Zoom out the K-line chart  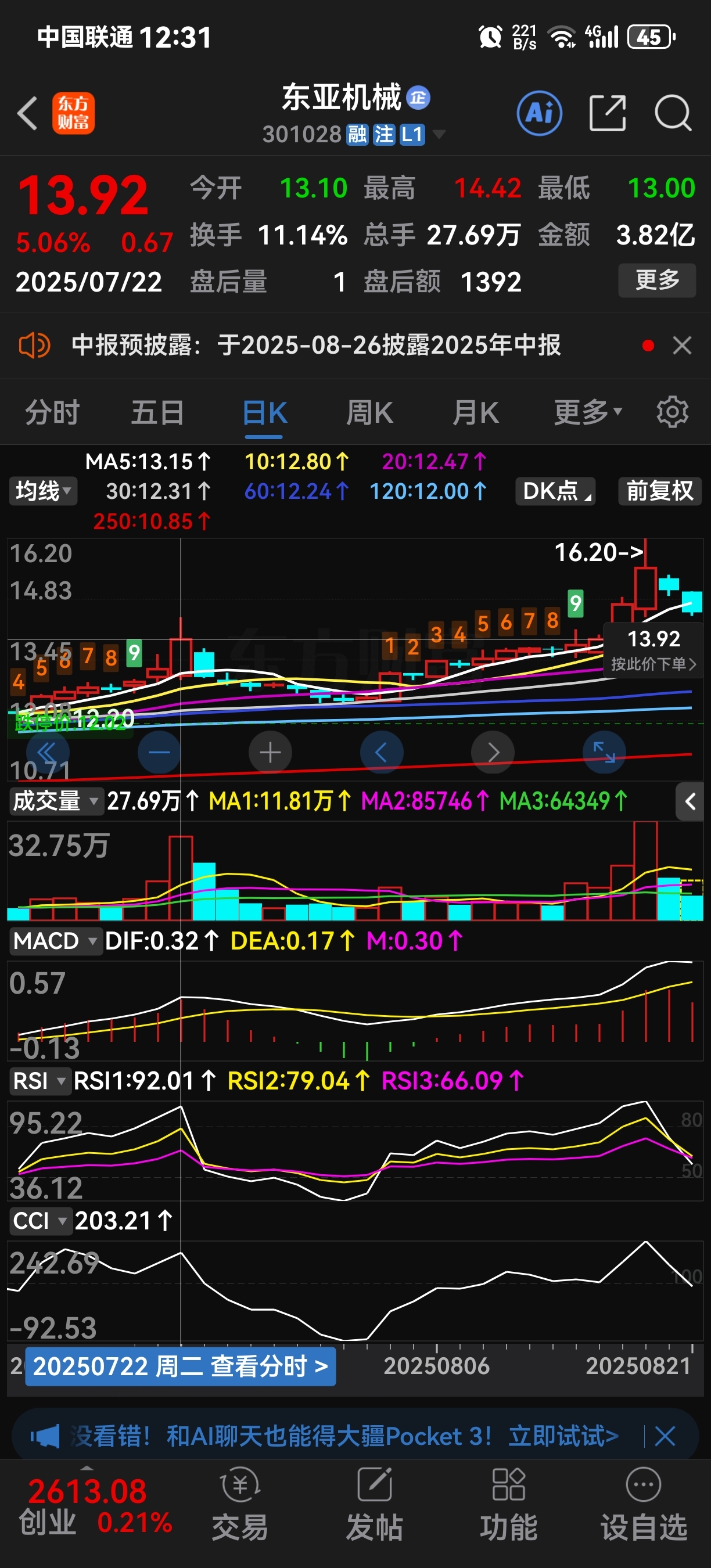click(160, 752)
